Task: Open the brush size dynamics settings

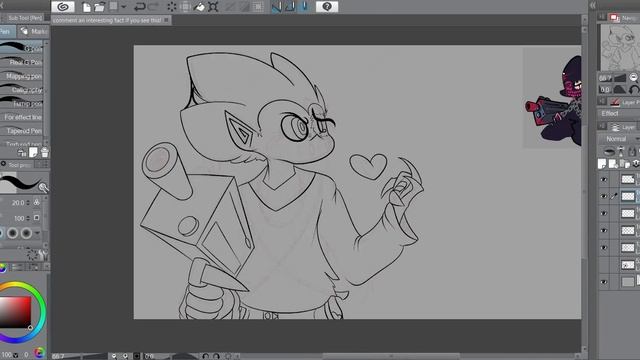Action: [37, 202]
